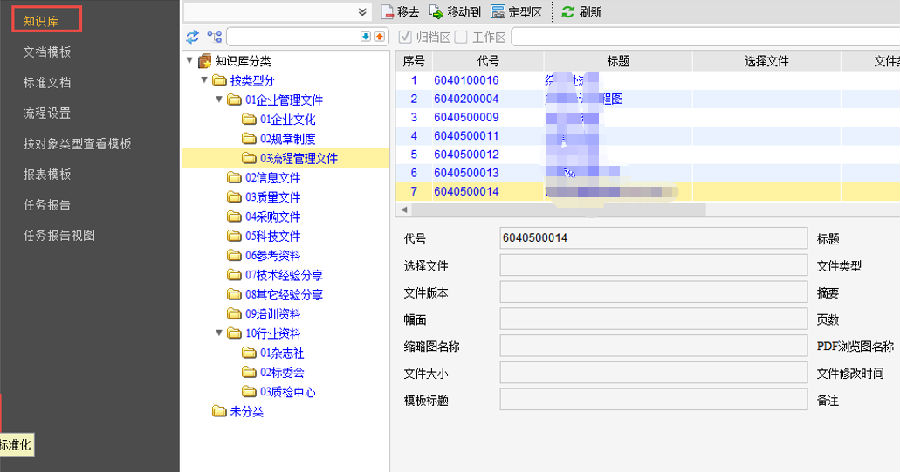The image size is (900, 472).
Task: Click the input field right of 工作区
Action: point(705,37)
